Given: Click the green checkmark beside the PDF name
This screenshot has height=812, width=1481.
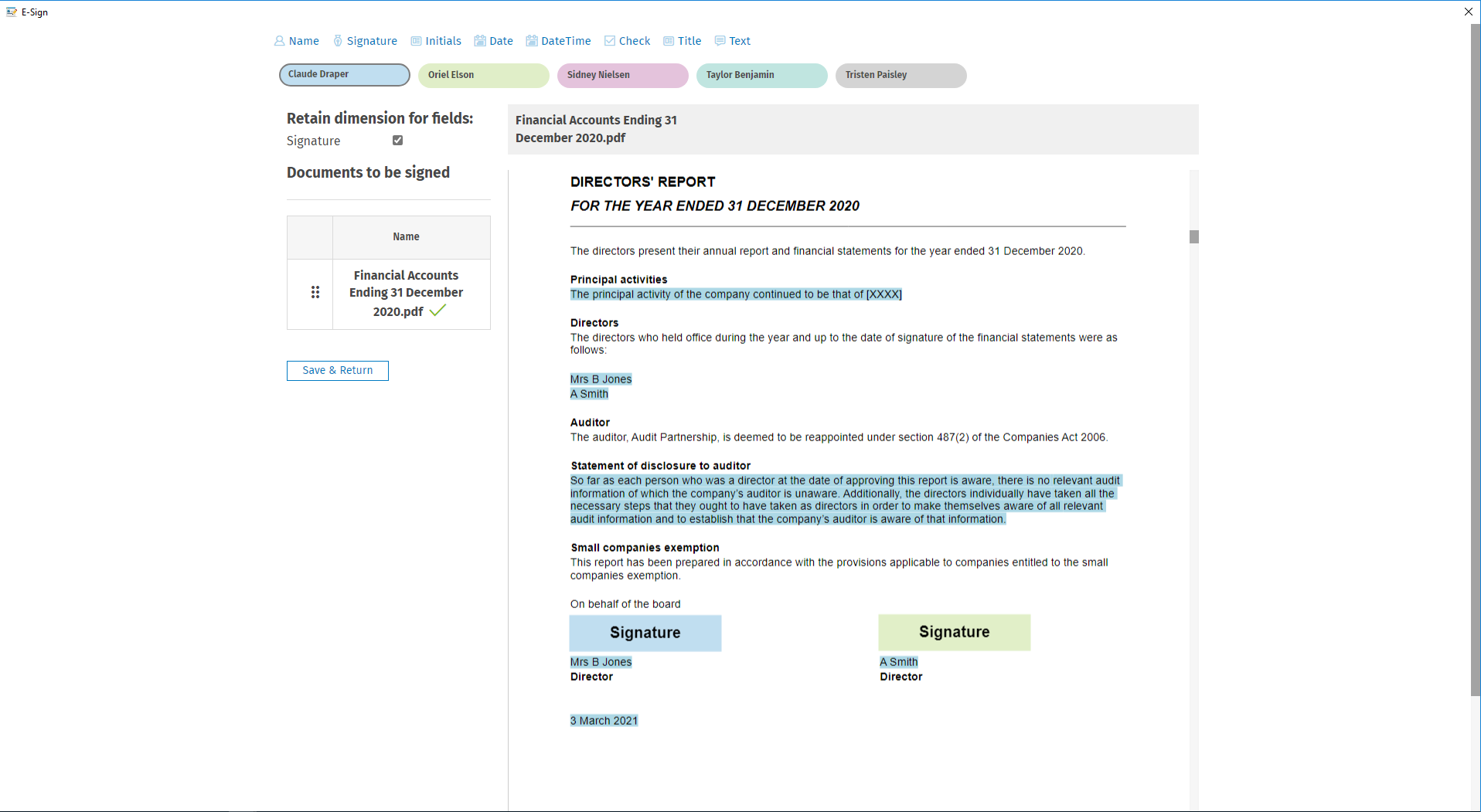Looking at the screenshot, I should click(x=438, y=311).
